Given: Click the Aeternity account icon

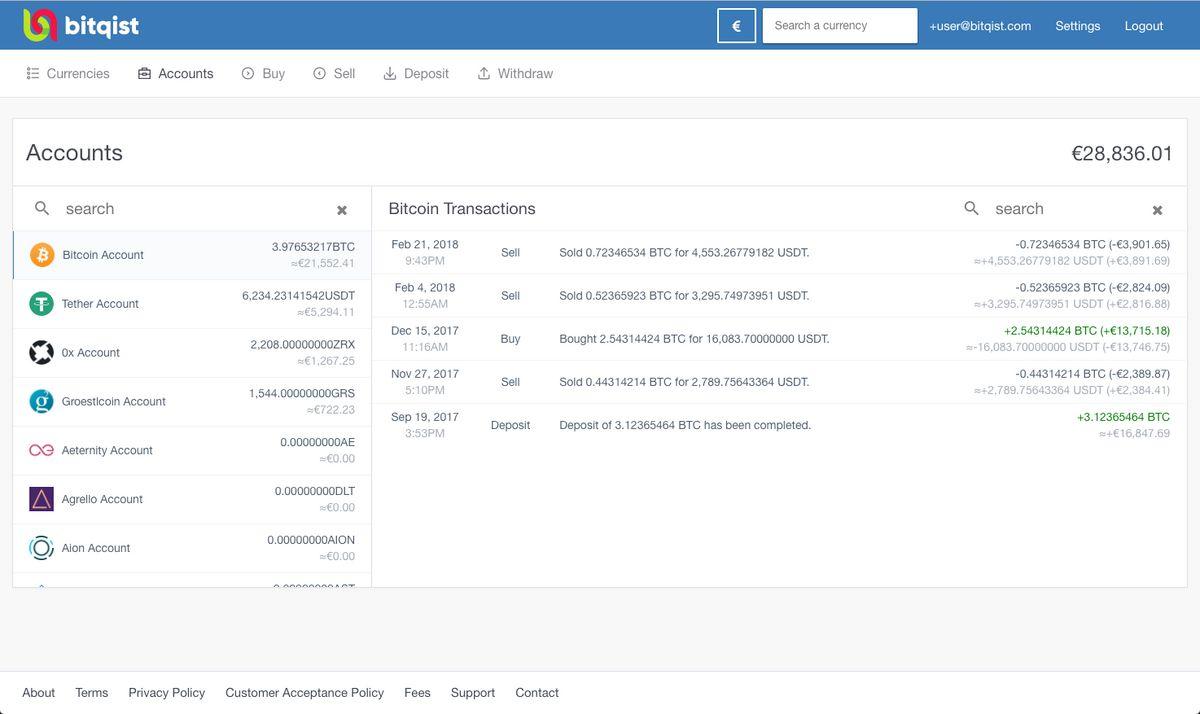Looking at the screenshot, I should (41, 451).
